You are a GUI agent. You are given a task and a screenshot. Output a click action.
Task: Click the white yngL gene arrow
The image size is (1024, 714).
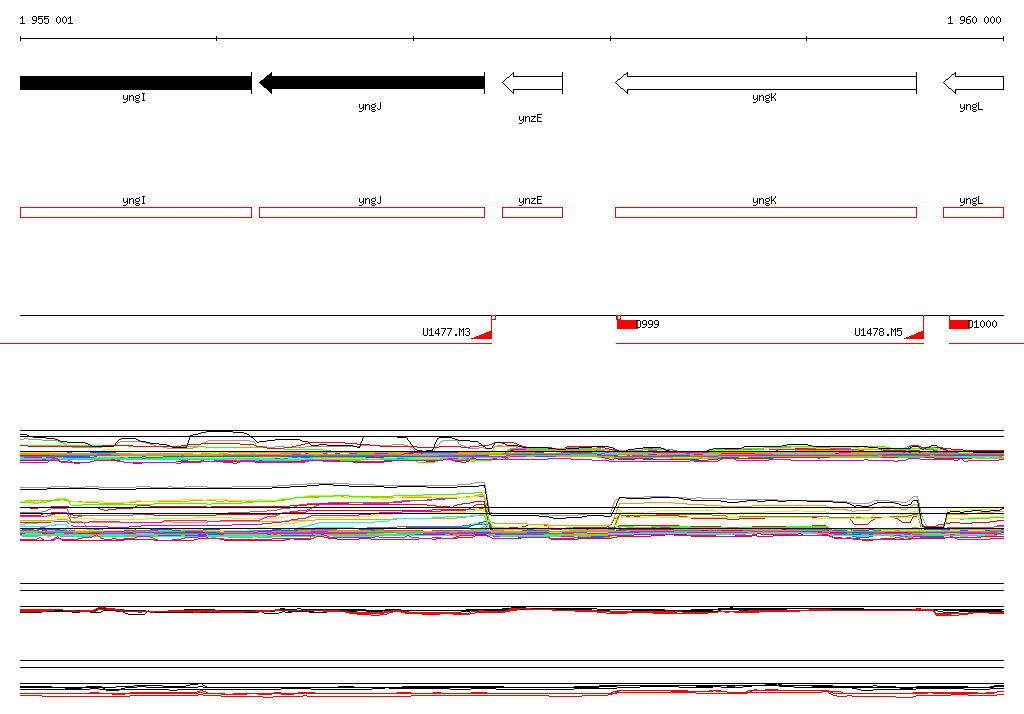coord(973,83)
